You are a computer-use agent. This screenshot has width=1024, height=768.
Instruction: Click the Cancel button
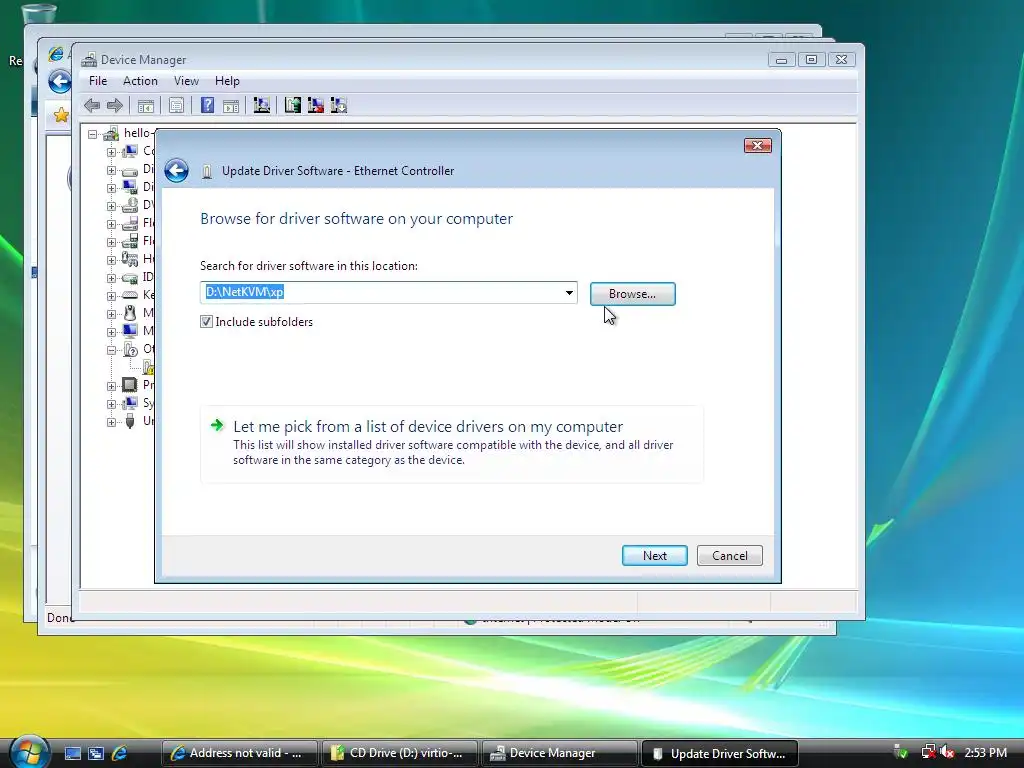[x=729, y=556]
